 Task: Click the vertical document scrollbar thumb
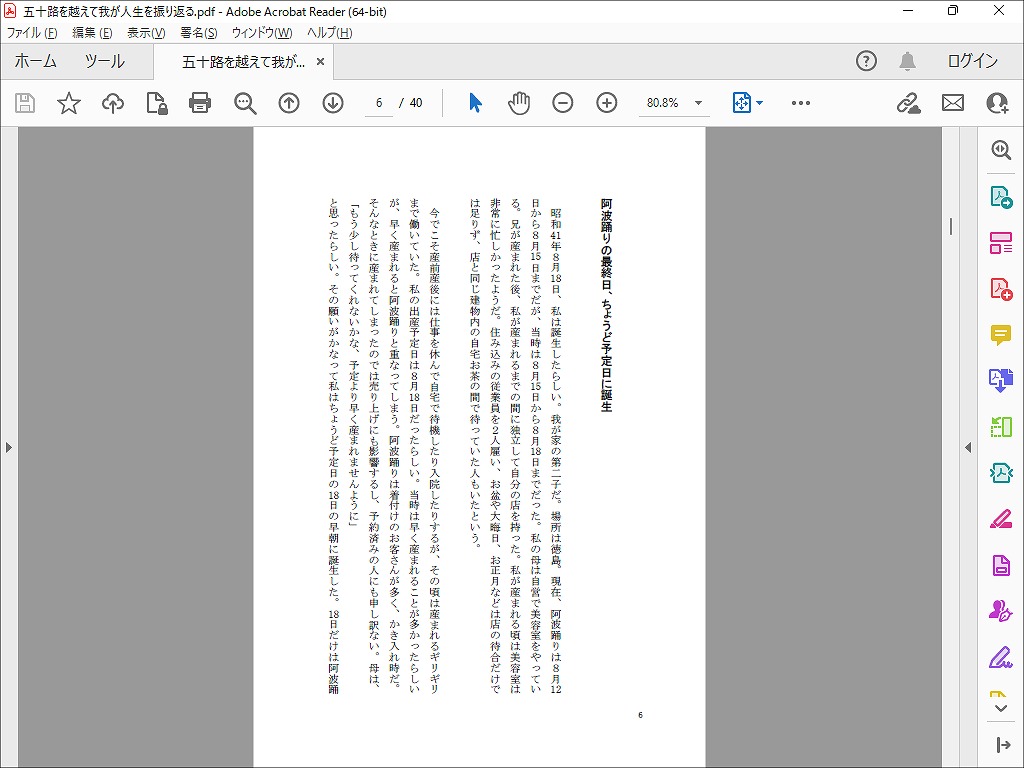(950, 226)
